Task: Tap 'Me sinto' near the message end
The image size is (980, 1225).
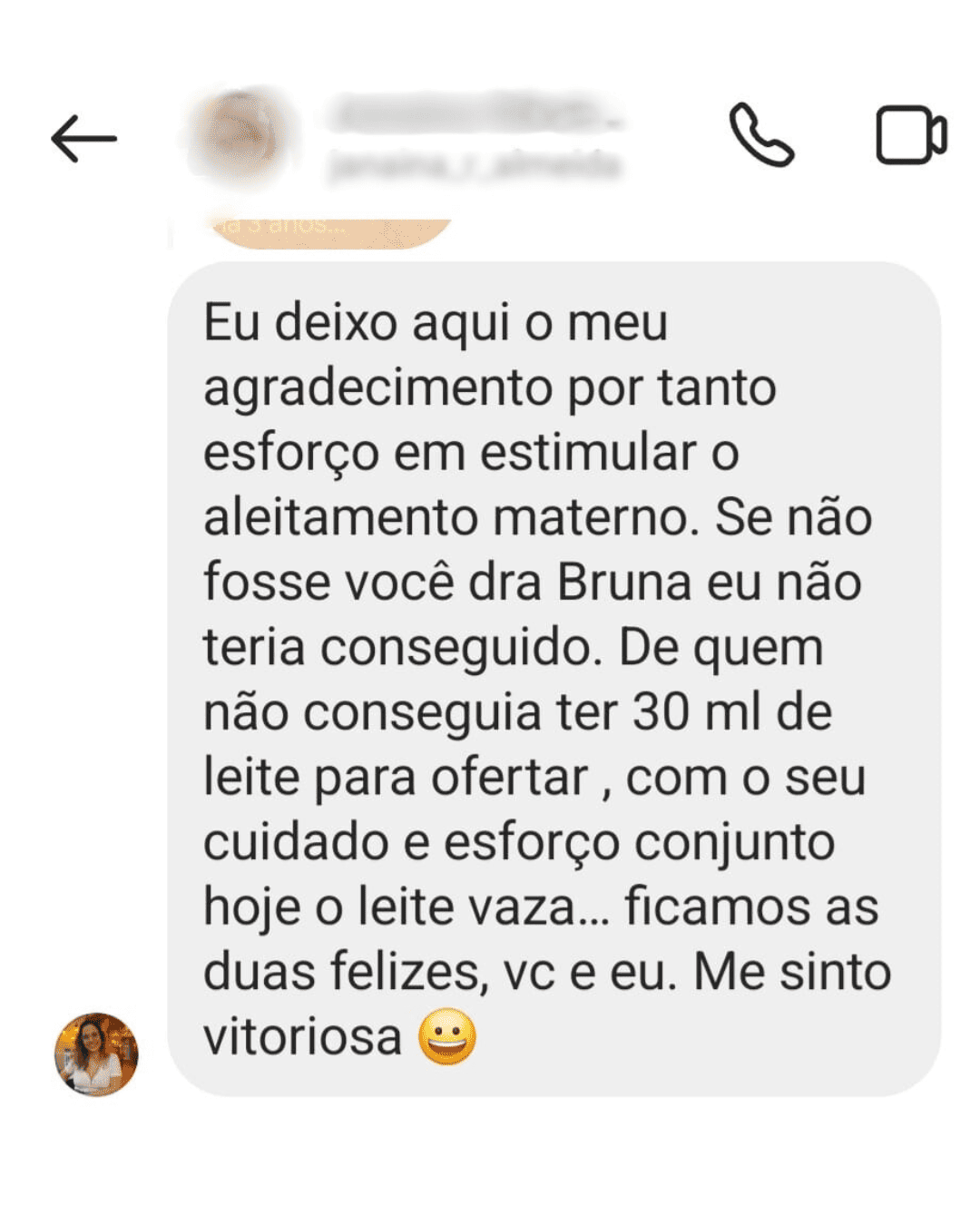Action: click(x=792, y=971)
